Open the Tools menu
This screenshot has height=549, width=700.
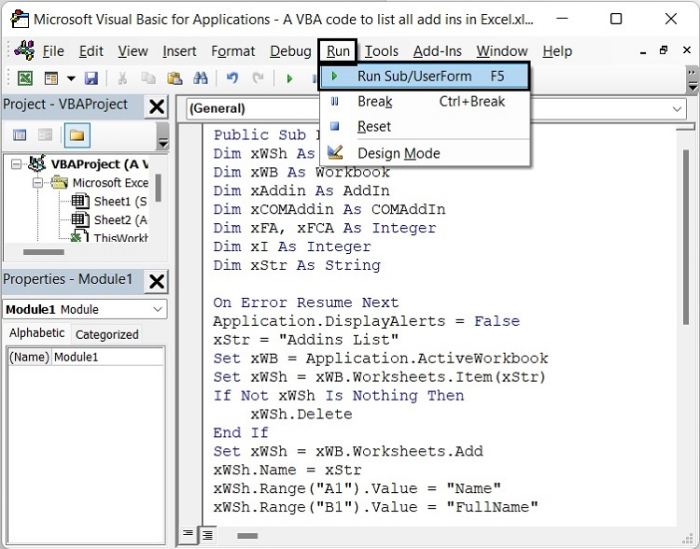[x=381, y=51]
